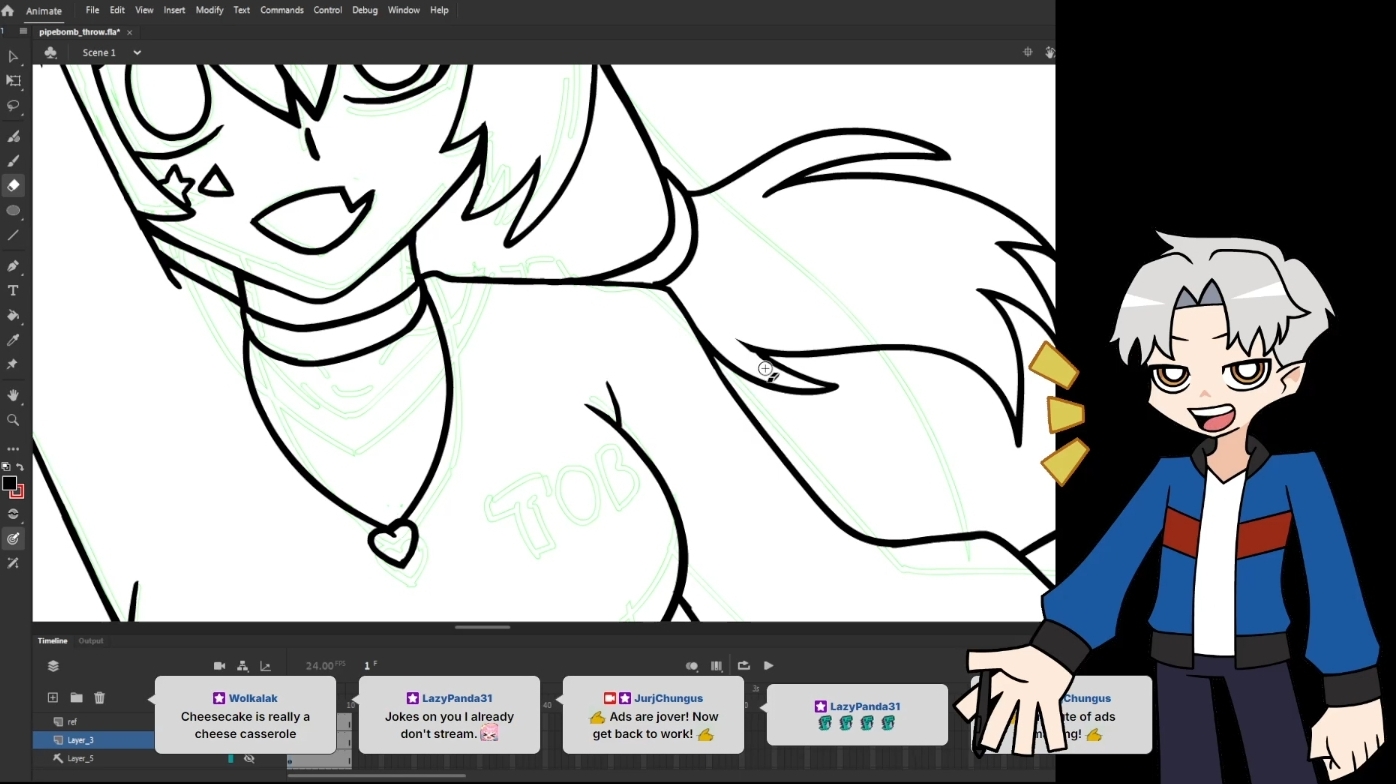Open the View menu

point(144,10)
